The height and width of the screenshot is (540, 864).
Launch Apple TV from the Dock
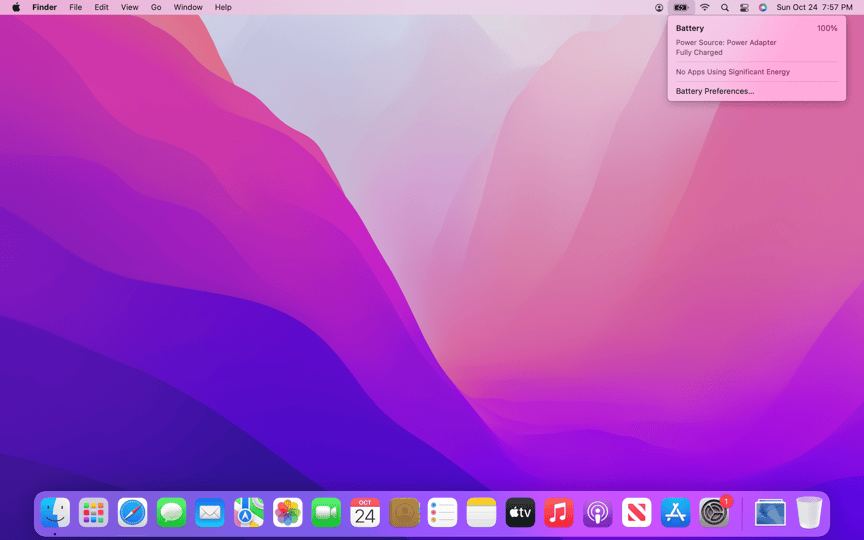click(x=520, y=513)
